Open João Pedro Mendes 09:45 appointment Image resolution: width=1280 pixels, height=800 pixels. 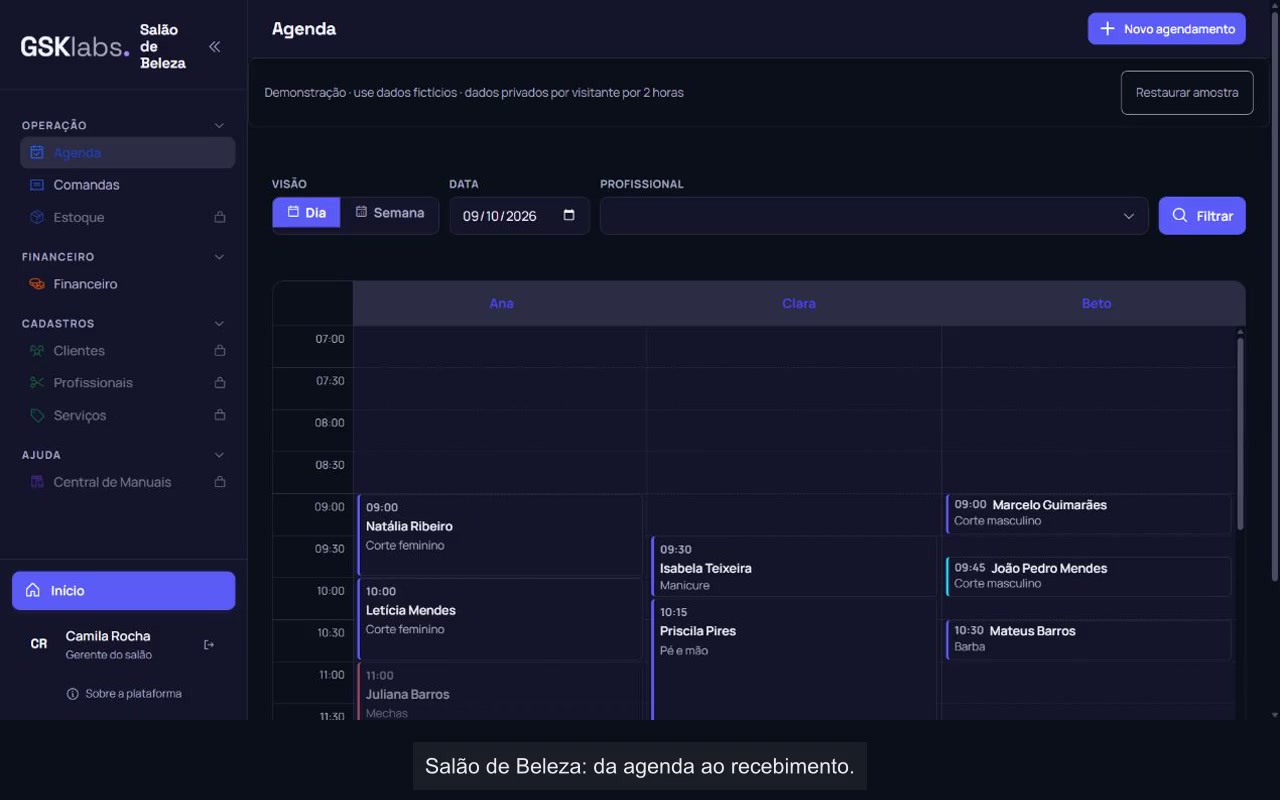point(1088,577)
